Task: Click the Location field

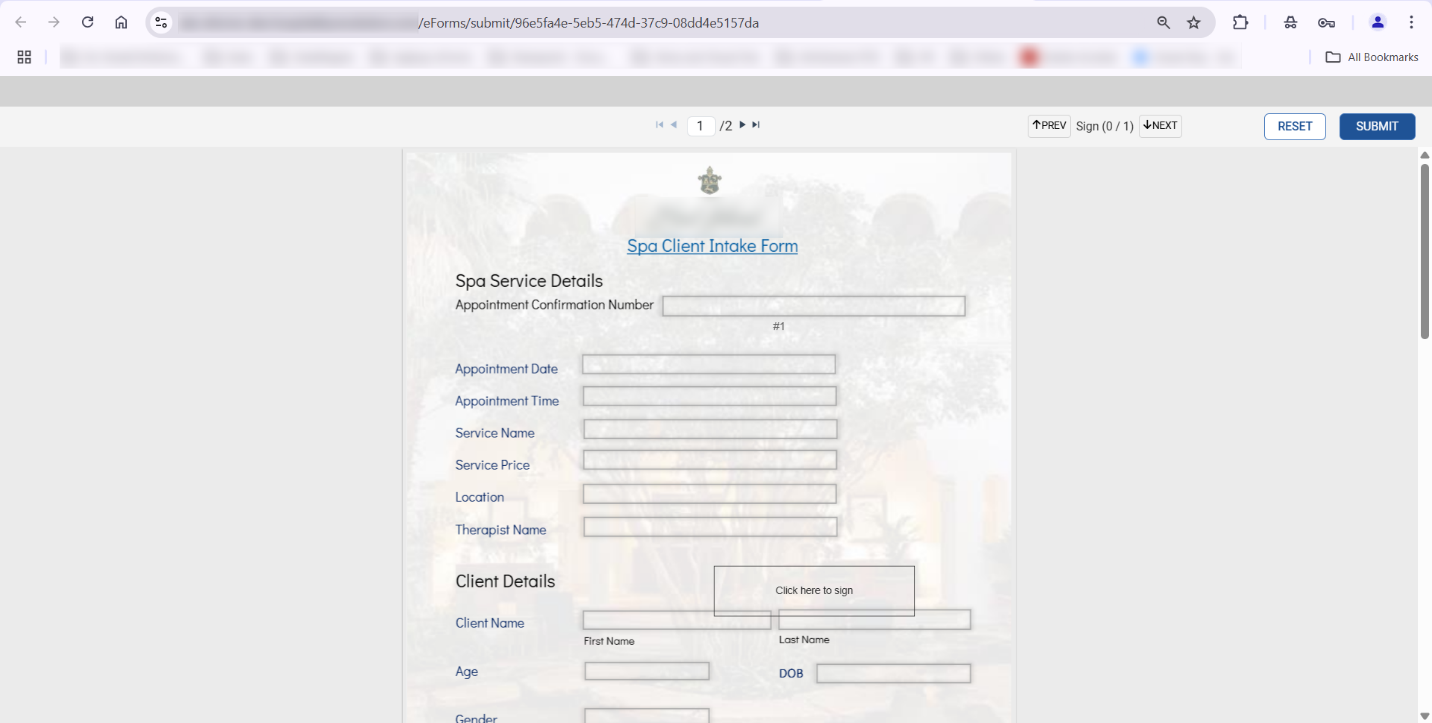Action: (x=709, y=494)
